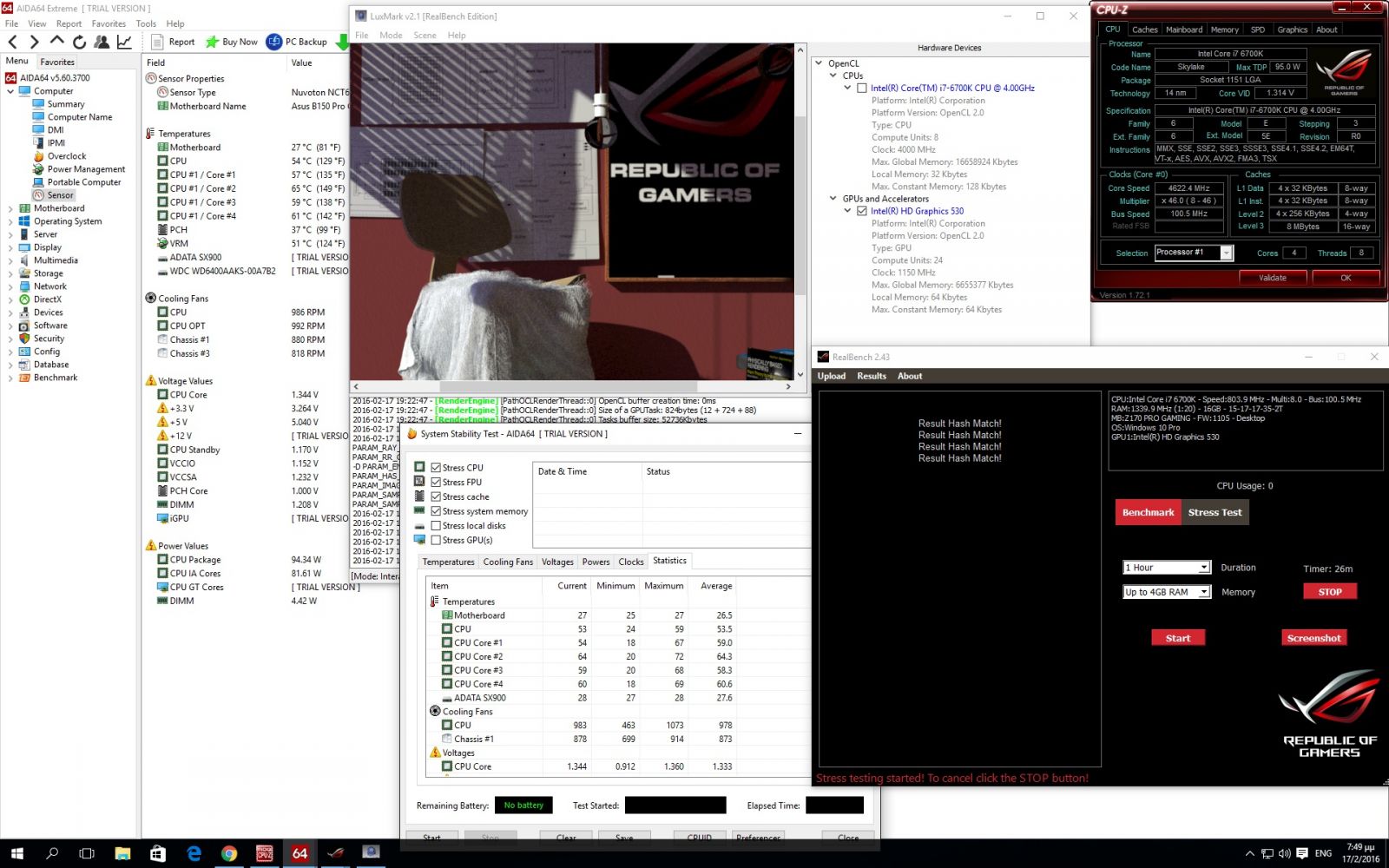Click the Stress Test button in RealBench
Image resolution: width=1389 pixels, height=868 pixels.
tap(1215, 512)
